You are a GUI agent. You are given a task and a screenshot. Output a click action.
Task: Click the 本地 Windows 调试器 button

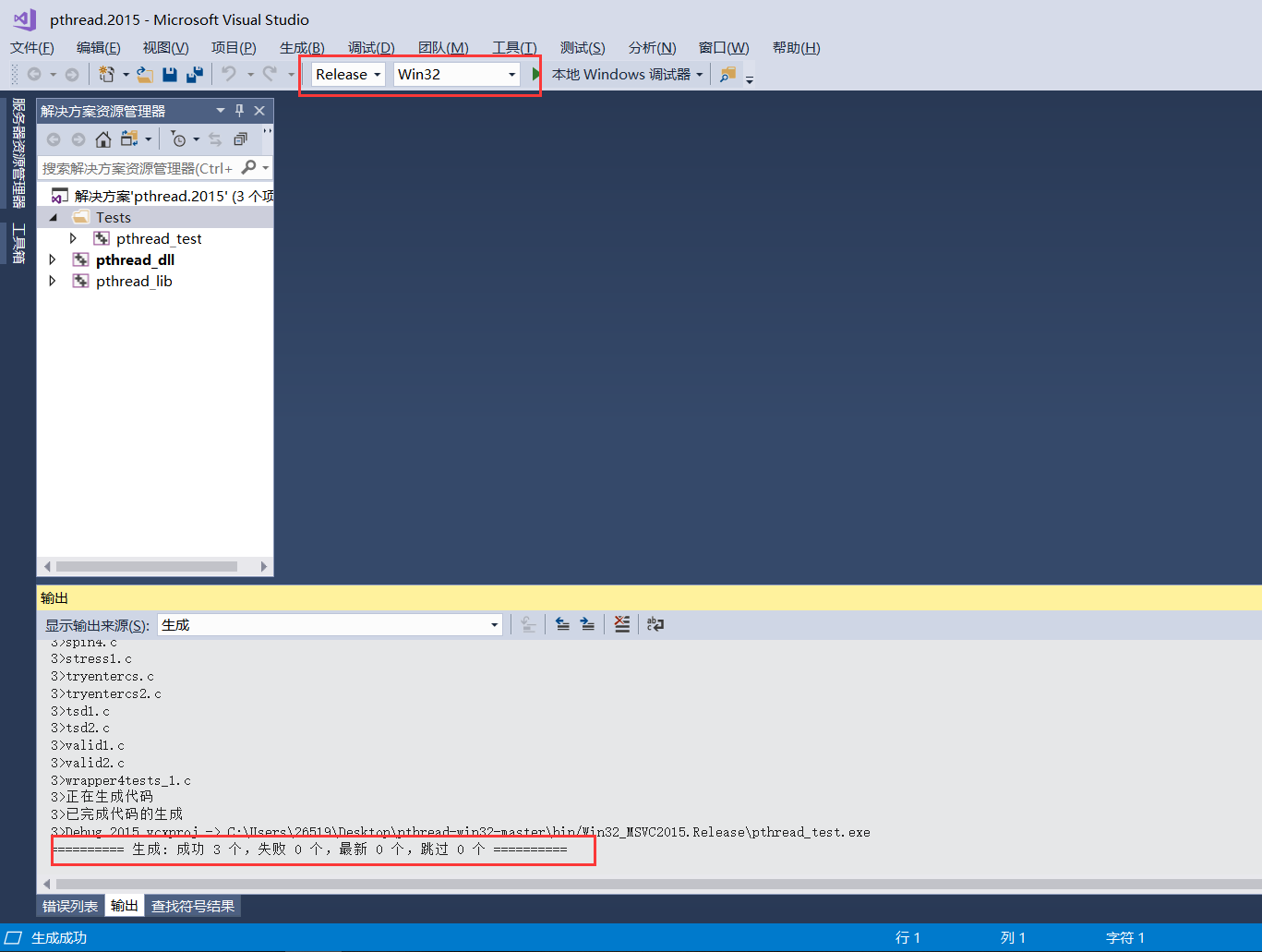pos(619,74)
